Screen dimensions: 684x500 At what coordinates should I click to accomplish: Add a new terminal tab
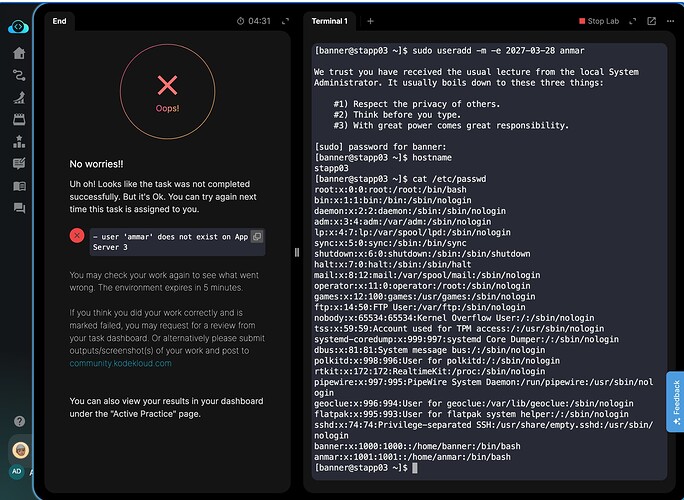(370, 21)
